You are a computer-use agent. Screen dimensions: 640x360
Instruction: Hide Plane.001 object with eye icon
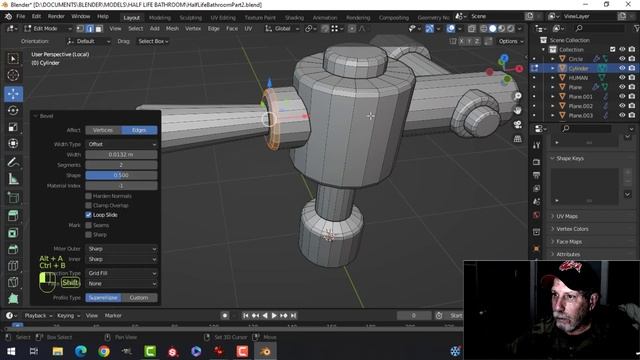coord(622,96)
